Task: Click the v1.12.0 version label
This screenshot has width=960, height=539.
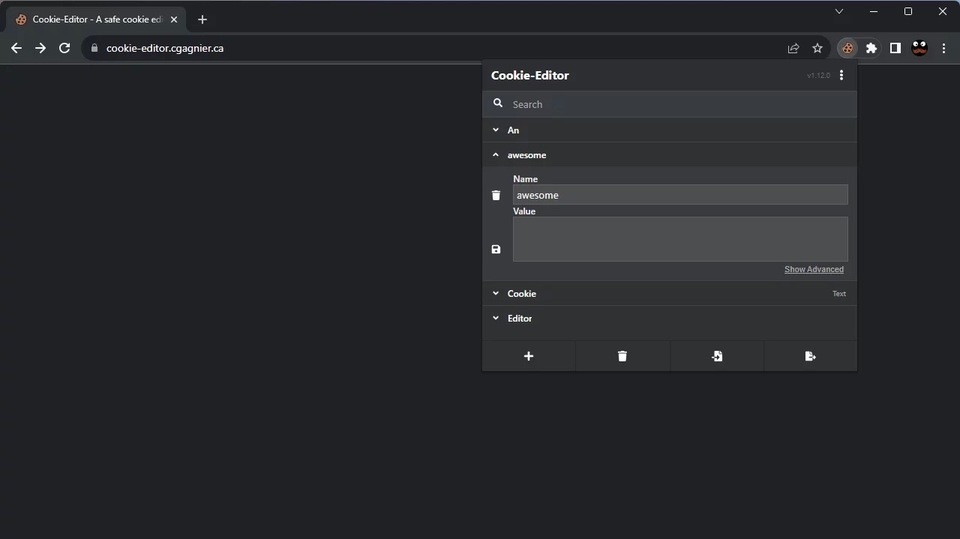Action: pyautogui.click(x=818, y=75)
